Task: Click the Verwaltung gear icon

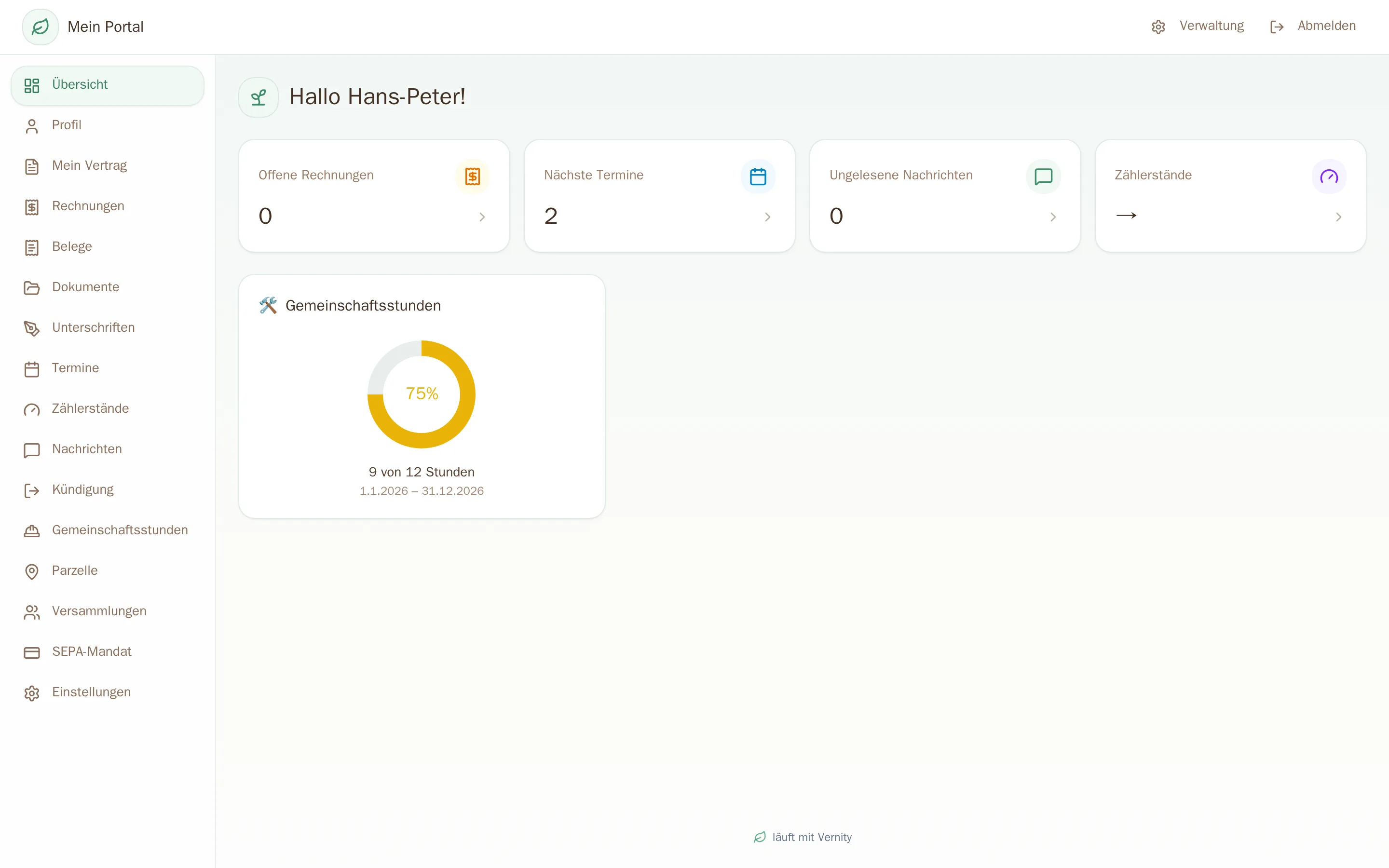Action: pyautogui.click(x=1158, y=27)
